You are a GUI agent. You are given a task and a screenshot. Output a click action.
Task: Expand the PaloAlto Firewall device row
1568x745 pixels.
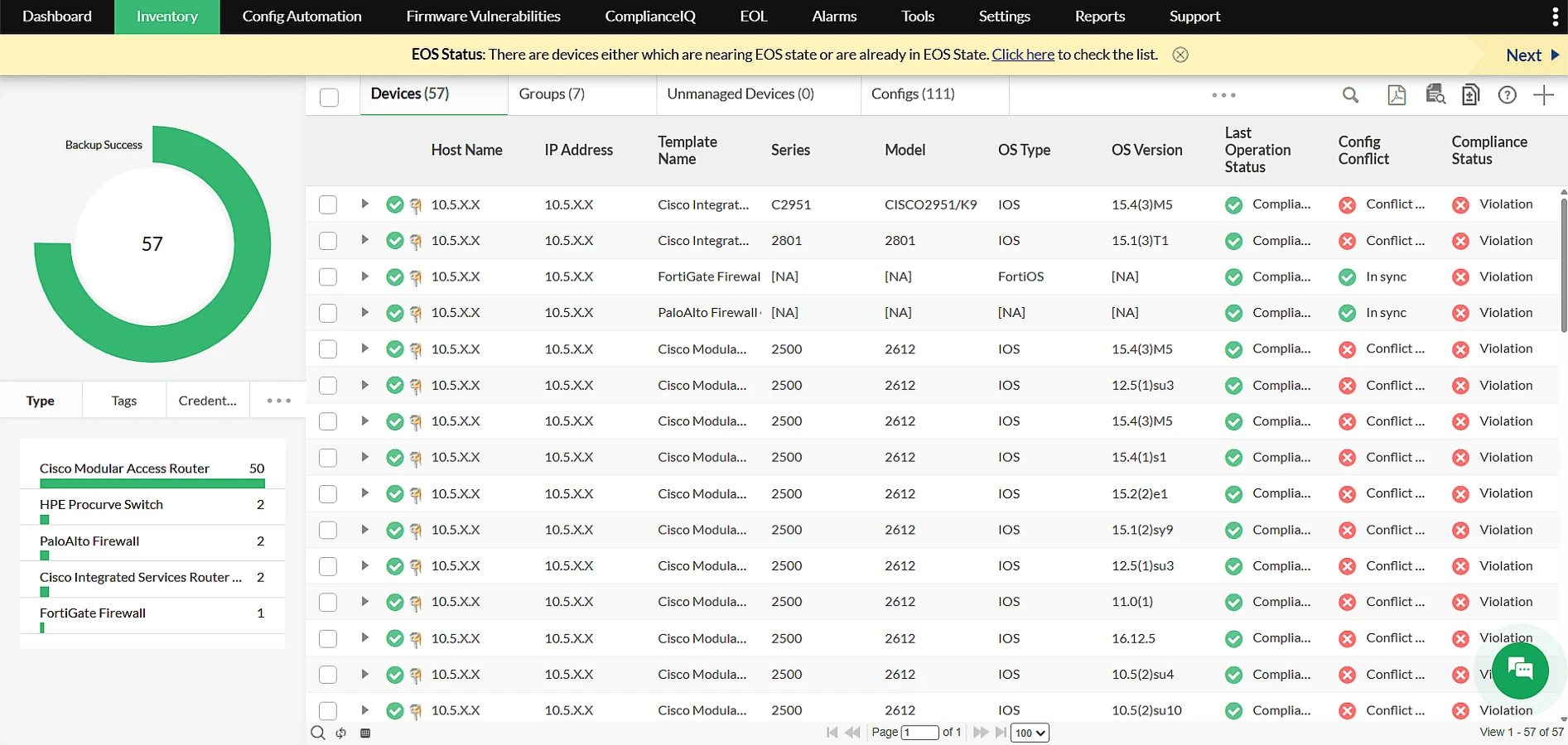(364, 313)
